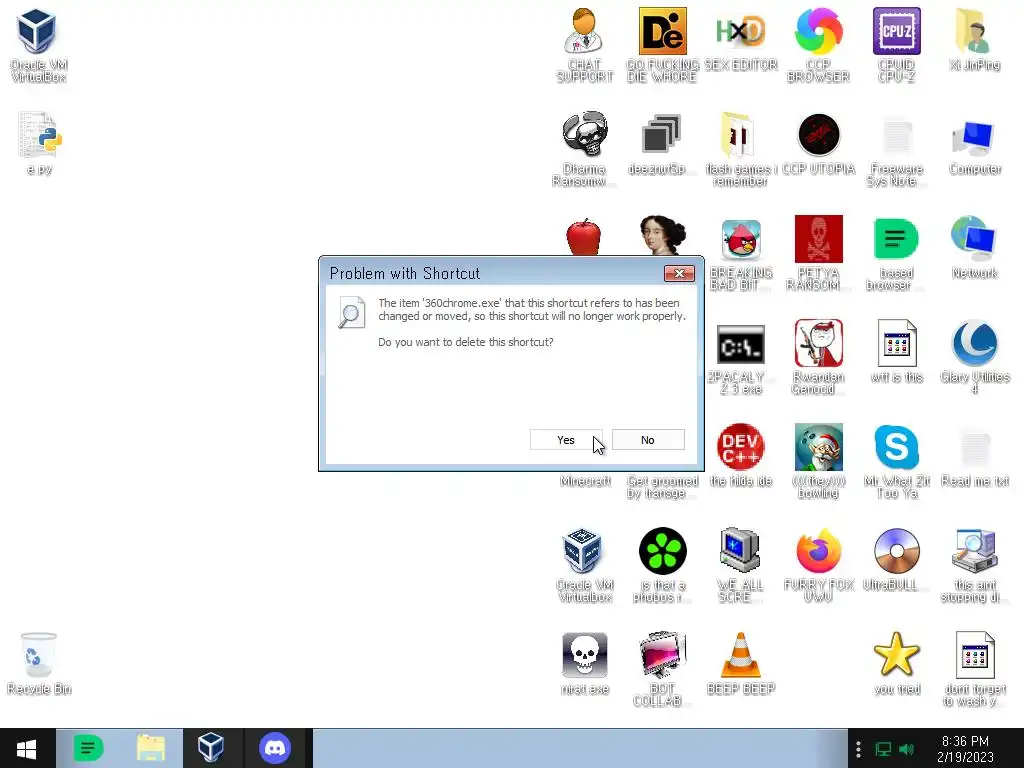Image resolution: width=1024 pixels, height=768 pixels.
Task: Open Discord from the taskbar
Action: (275, 748)
